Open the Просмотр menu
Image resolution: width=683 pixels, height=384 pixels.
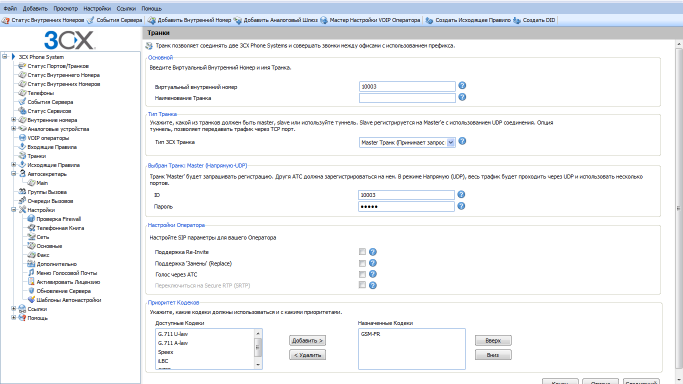pos(65,8)
